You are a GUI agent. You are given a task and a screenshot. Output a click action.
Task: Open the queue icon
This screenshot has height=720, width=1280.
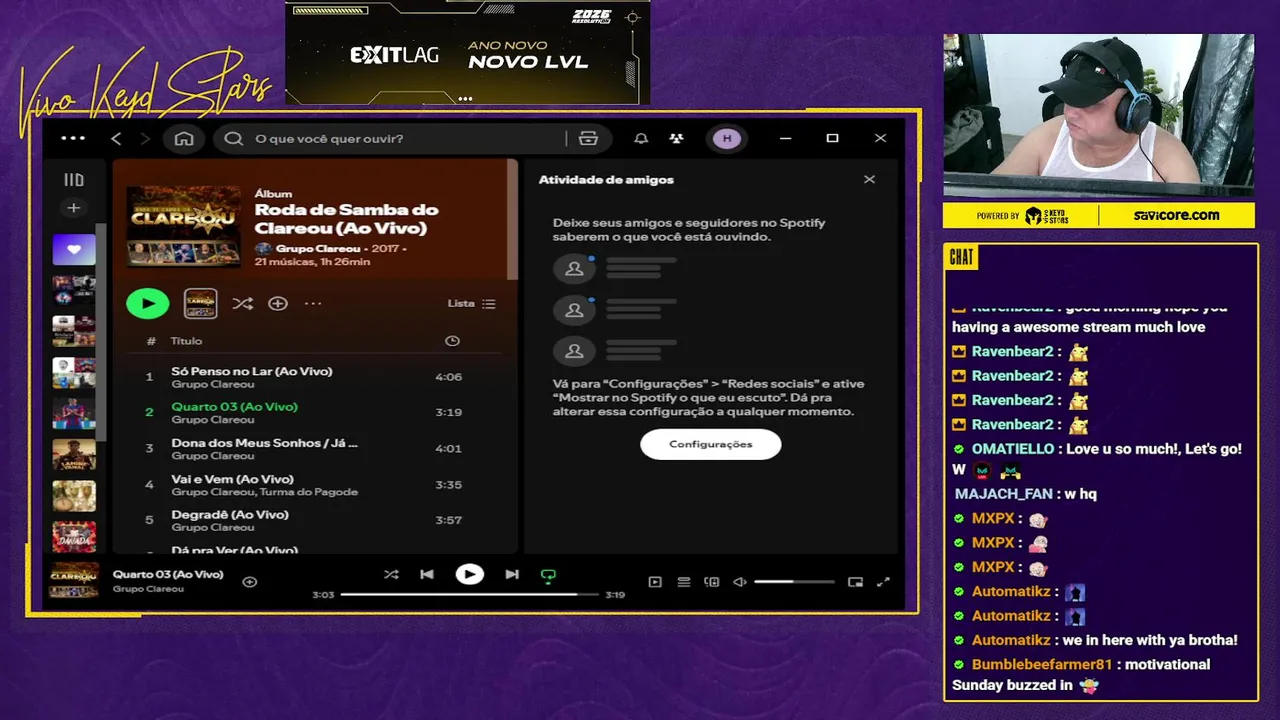pos(684,582)
